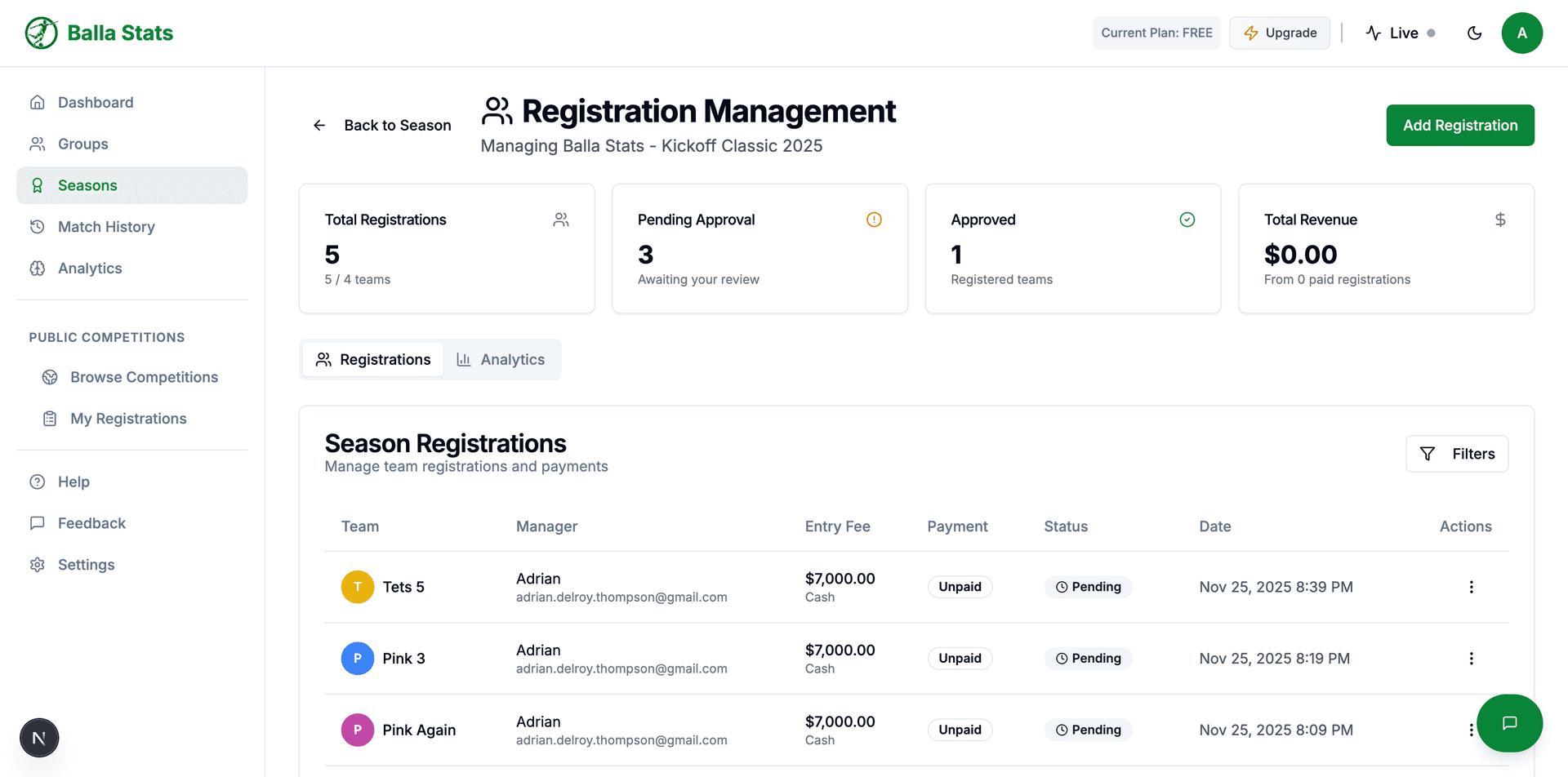The width and height of the screenshot is (1568, 777).
Task: Open the Filters panel
Action: [x=1457, y=454]
